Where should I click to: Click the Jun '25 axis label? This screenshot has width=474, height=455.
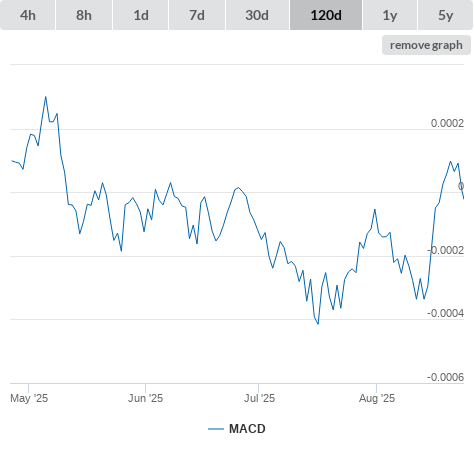point(145,398)
